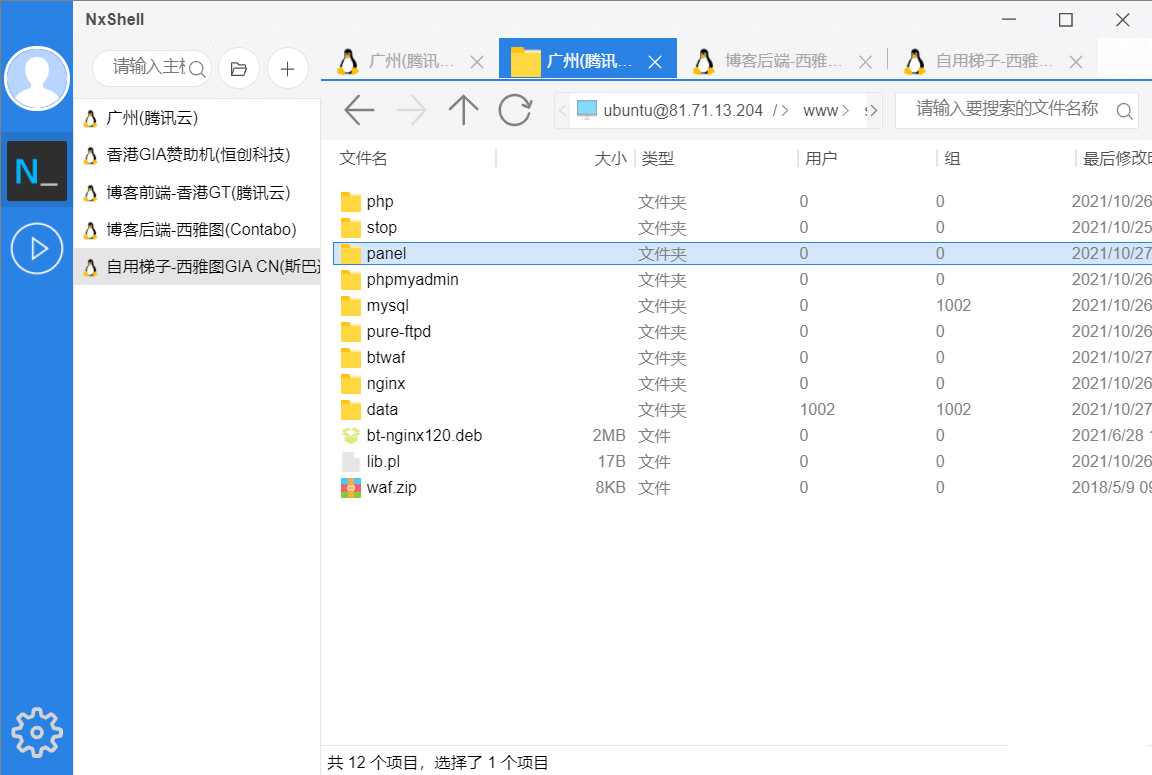Image resolution: width=1152 pixels, height=775 pixels.
Task: Select file bt-nginx120.deb
Action: [424, 436]
